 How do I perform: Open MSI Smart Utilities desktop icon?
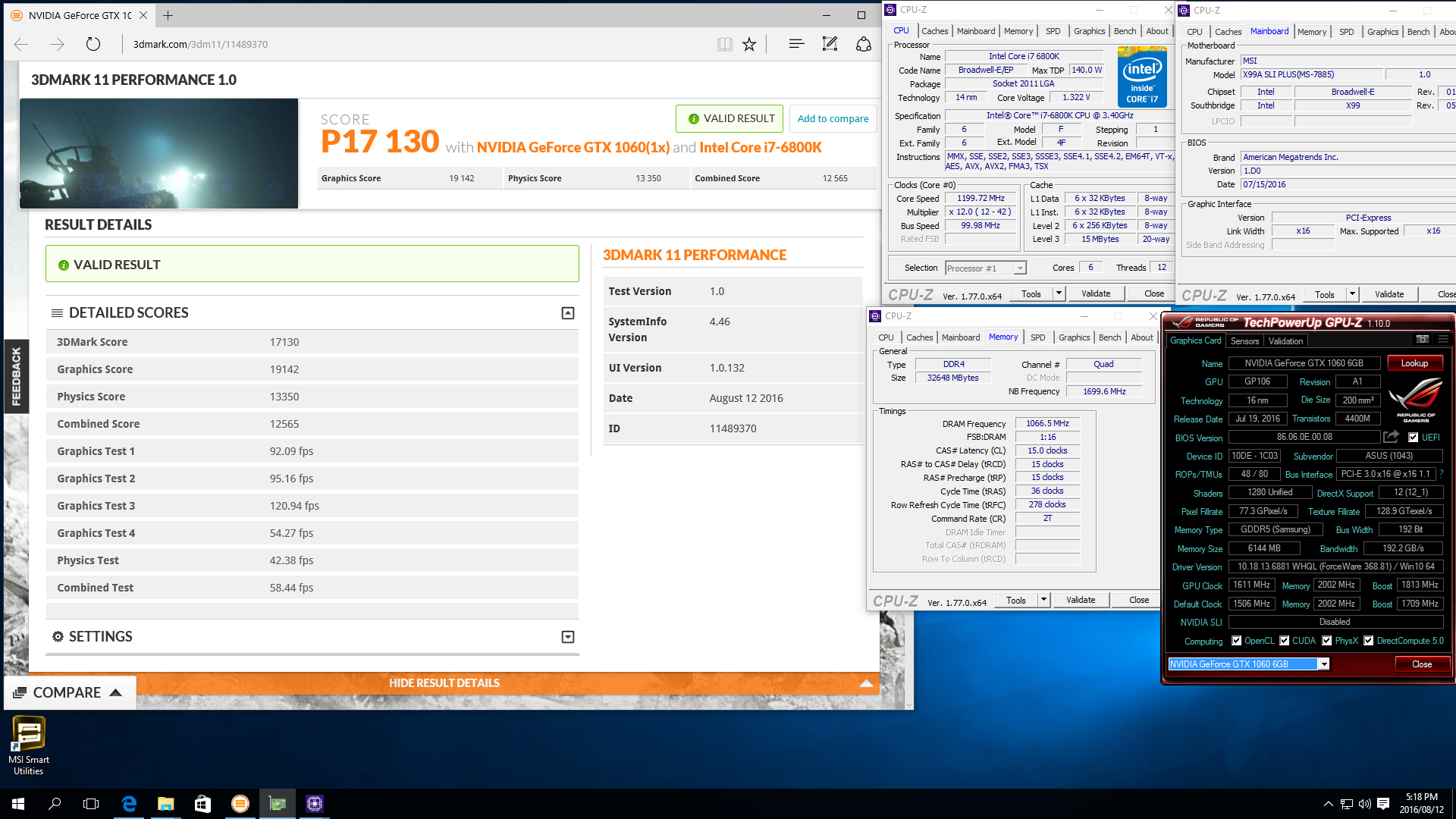tap(29, 745)
